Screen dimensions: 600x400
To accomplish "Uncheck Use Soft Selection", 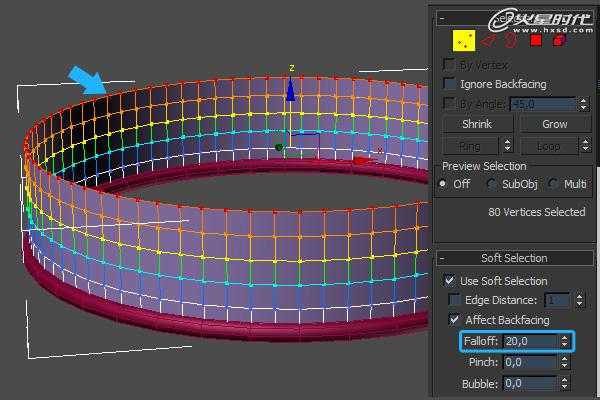I will point(449,281).
